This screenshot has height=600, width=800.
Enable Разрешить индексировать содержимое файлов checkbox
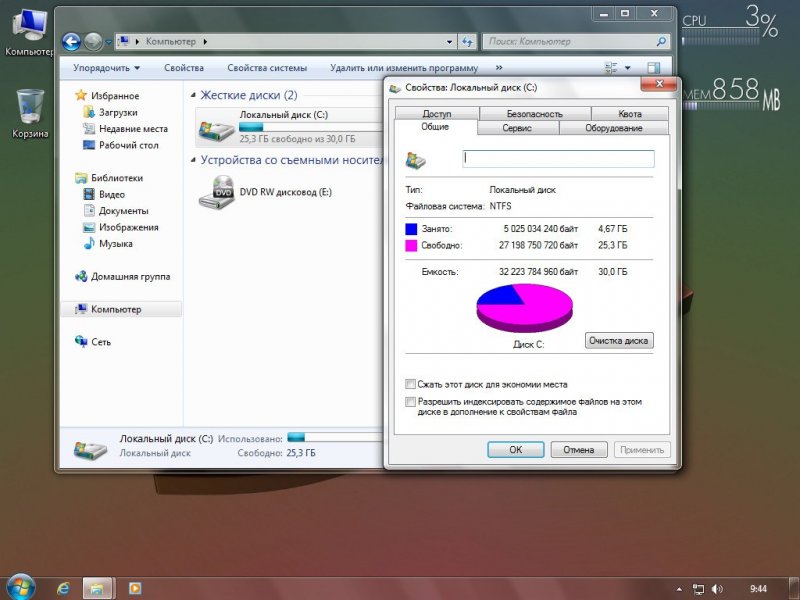410,402
